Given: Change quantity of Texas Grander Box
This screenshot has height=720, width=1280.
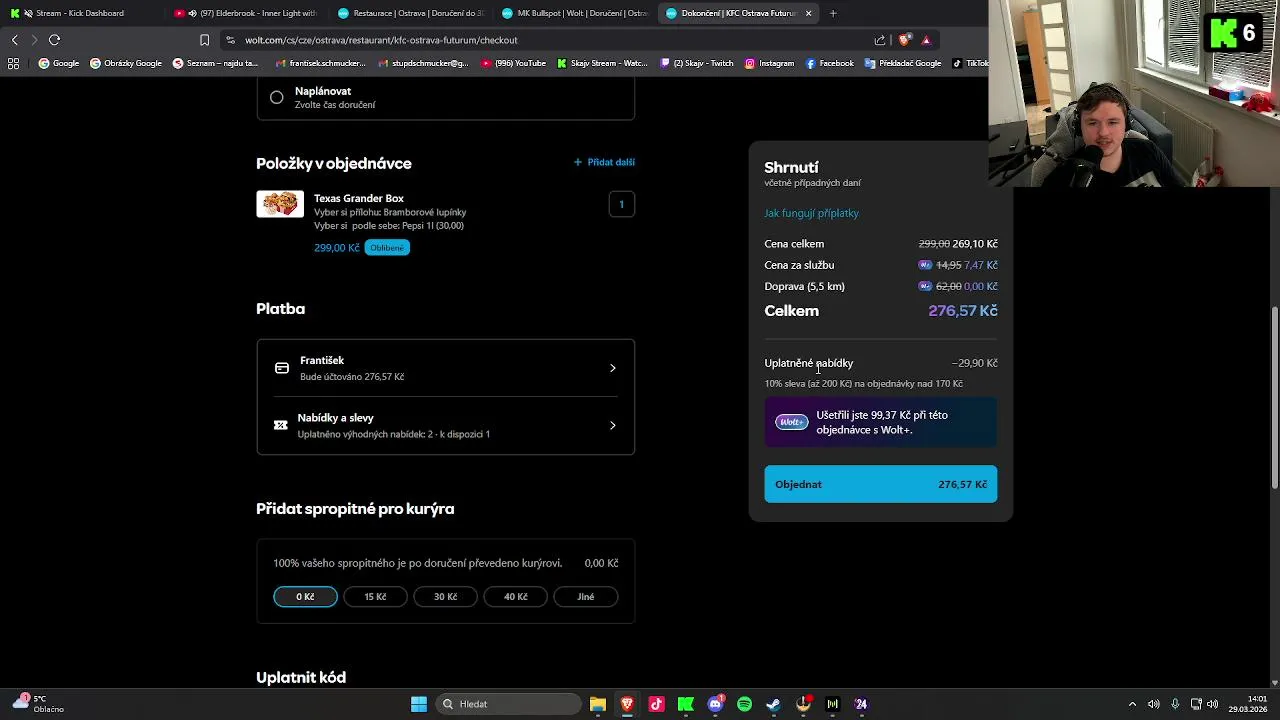Looking at the screenshot, I should coord(621,204).
